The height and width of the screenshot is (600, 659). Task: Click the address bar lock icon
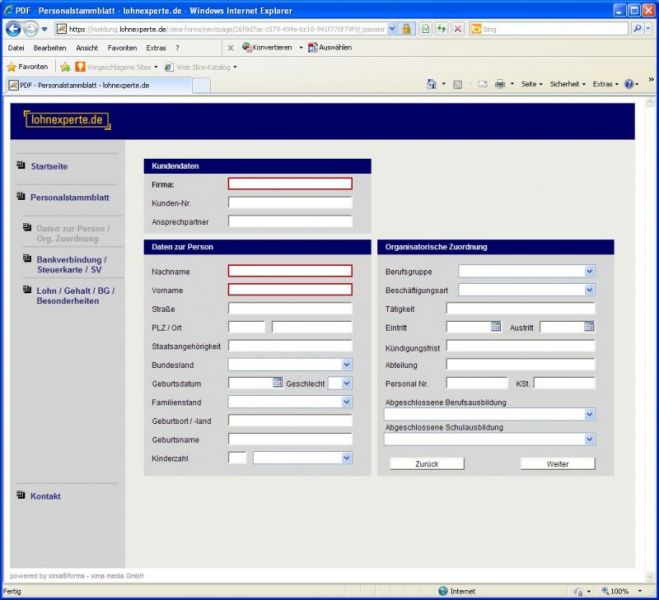tap(408, 29)
